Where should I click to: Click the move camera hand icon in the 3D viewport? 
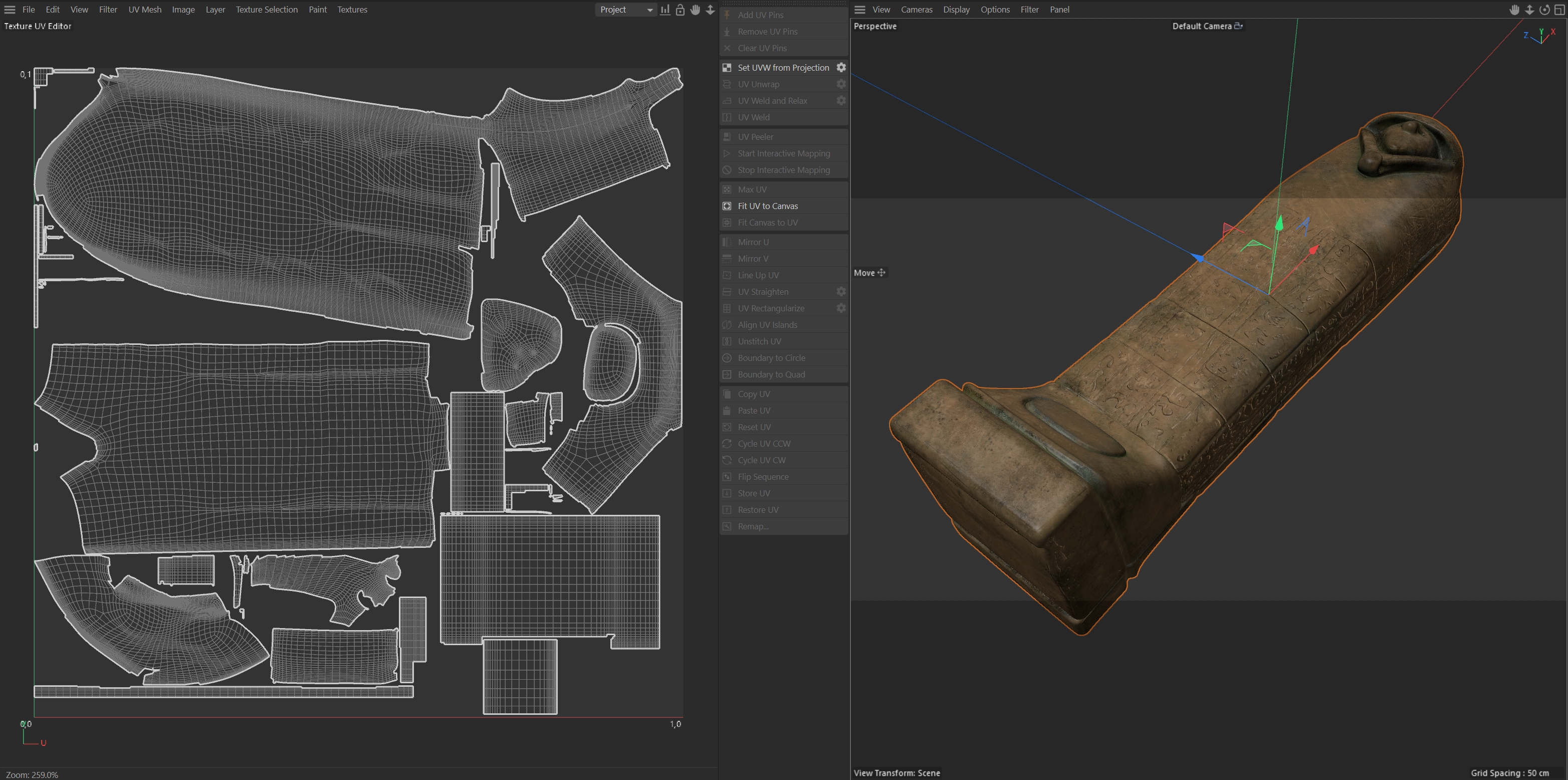click(x=1514, y=10)
